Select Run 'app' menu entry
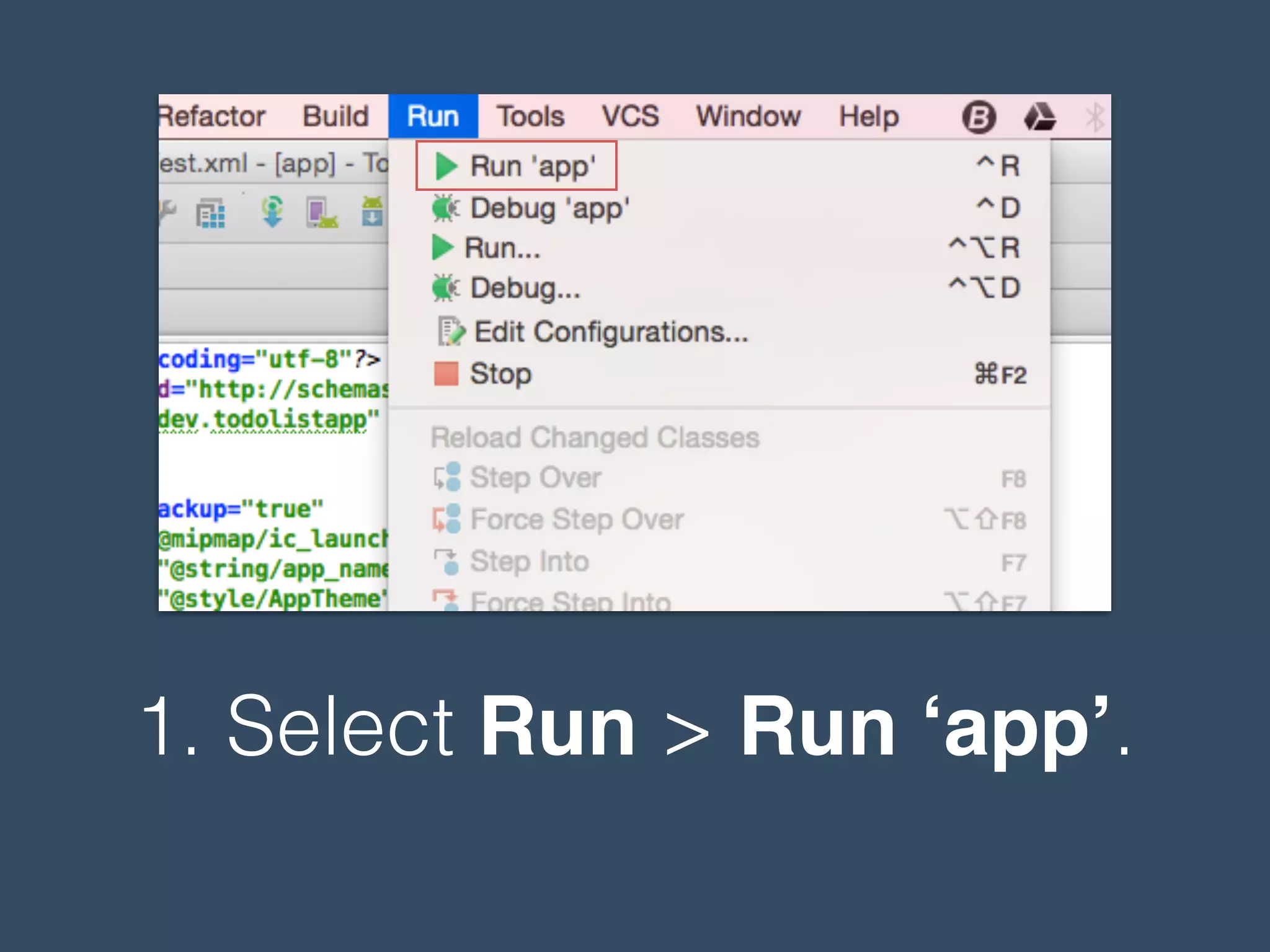 [719, 166]
